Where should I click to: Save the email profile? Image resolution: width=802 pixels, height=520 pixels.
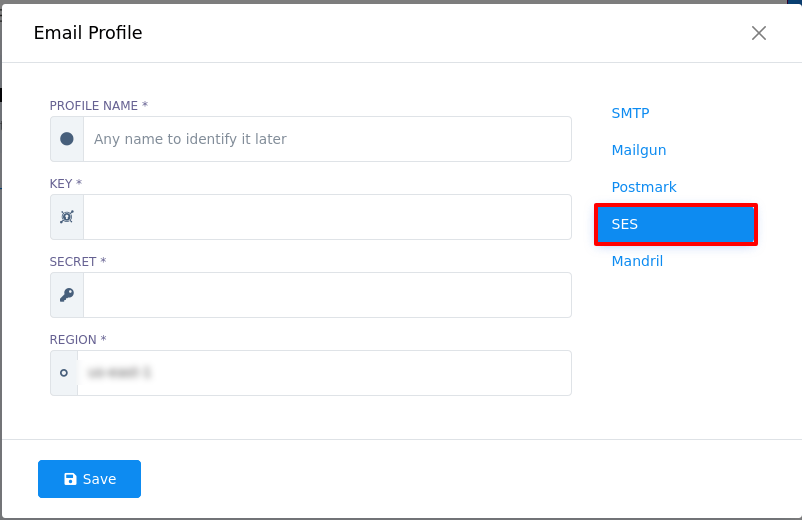click(90, 479)
